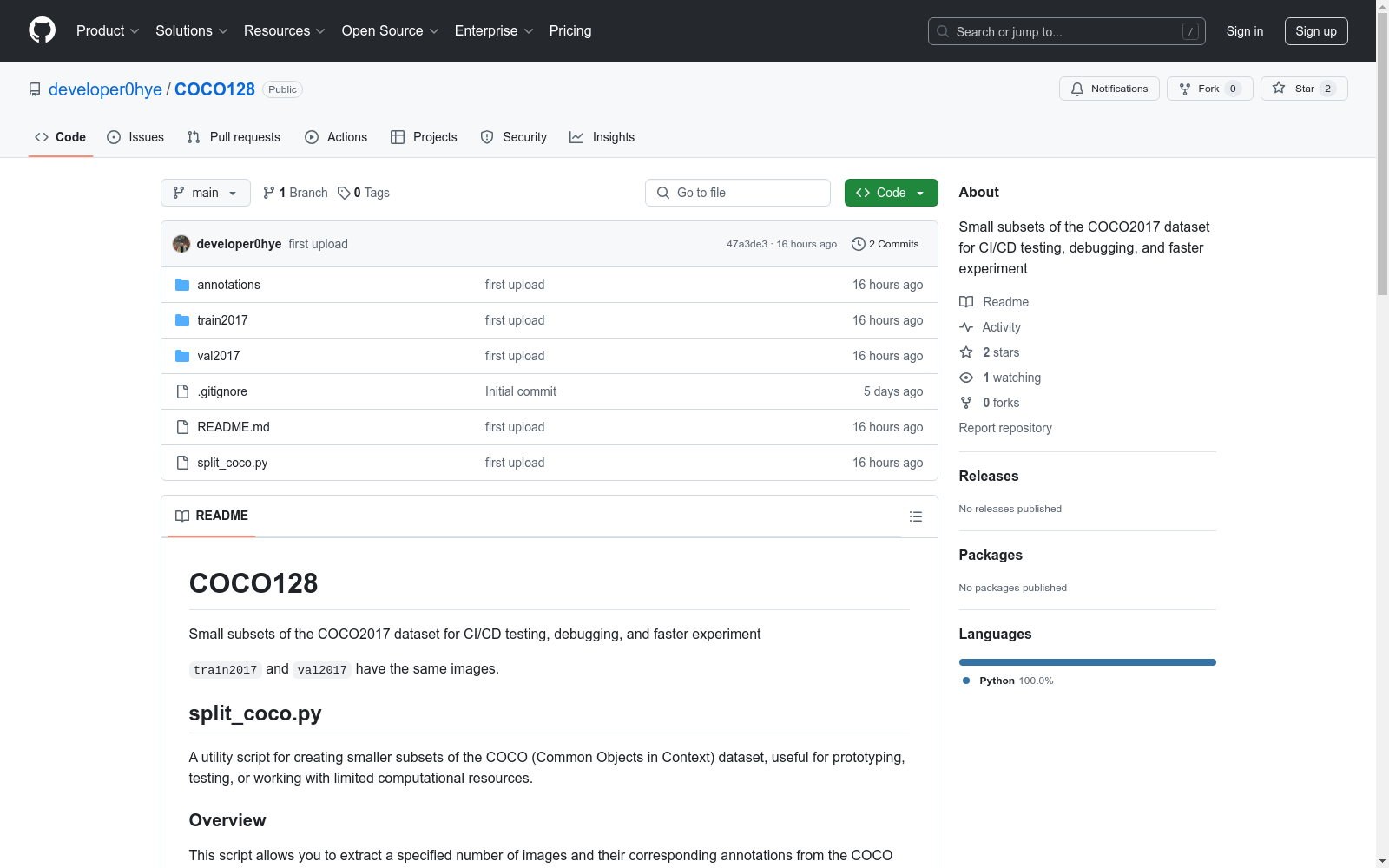Click the tag icon next to 0 Tags
1389x868 pixels.
click(344, 193)
